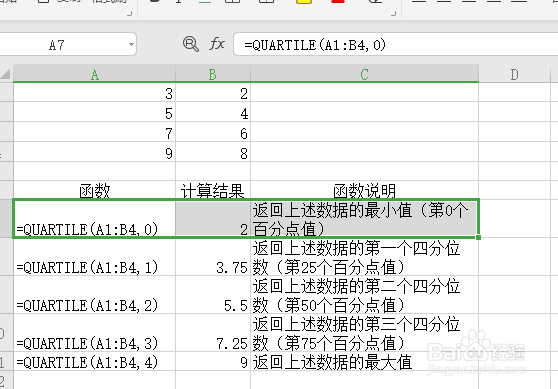
Task: Click the 函数说明 header cell
Action: (364, 190)
